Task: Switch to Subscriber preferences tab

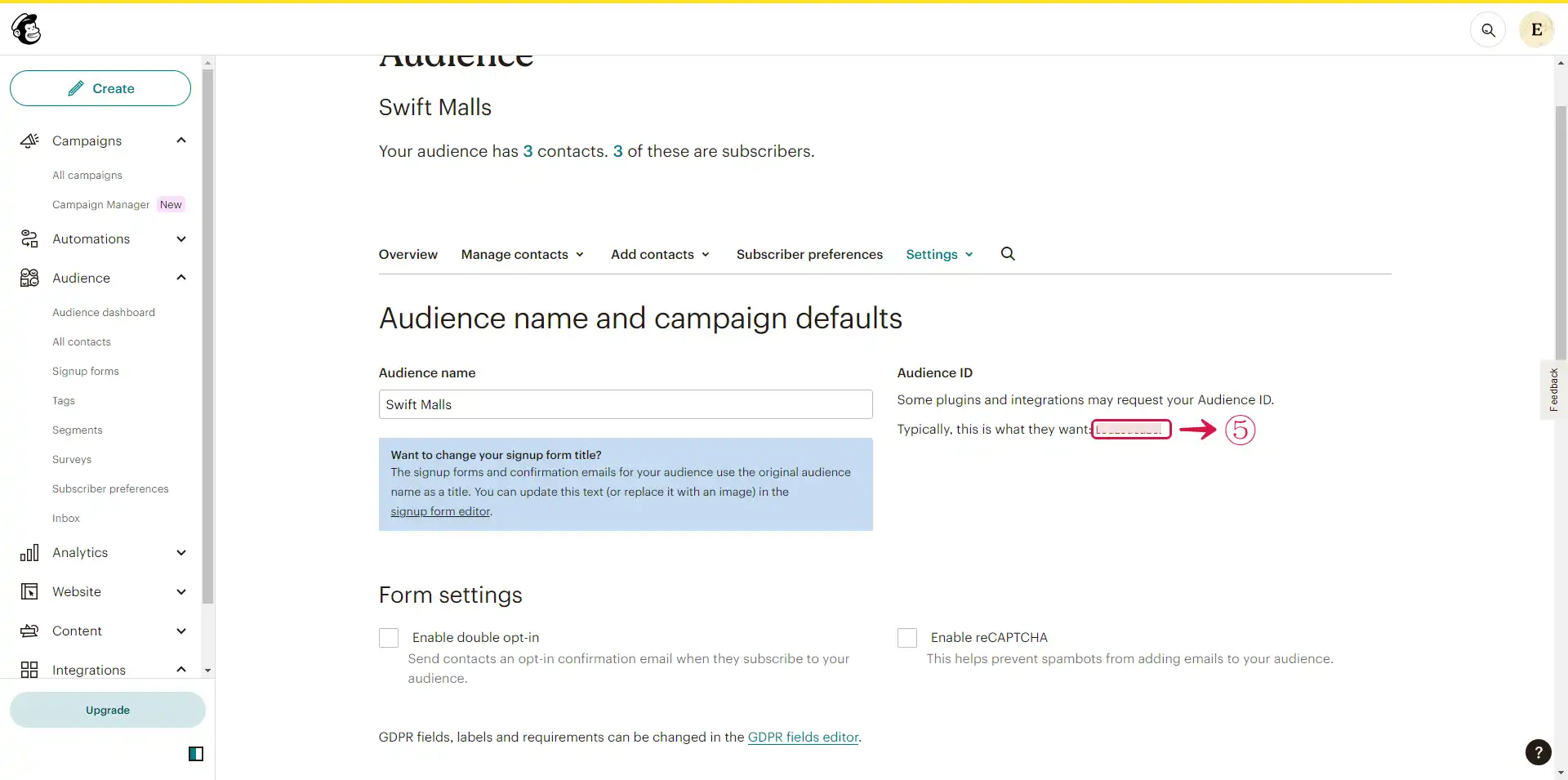Action: (809, 254)
